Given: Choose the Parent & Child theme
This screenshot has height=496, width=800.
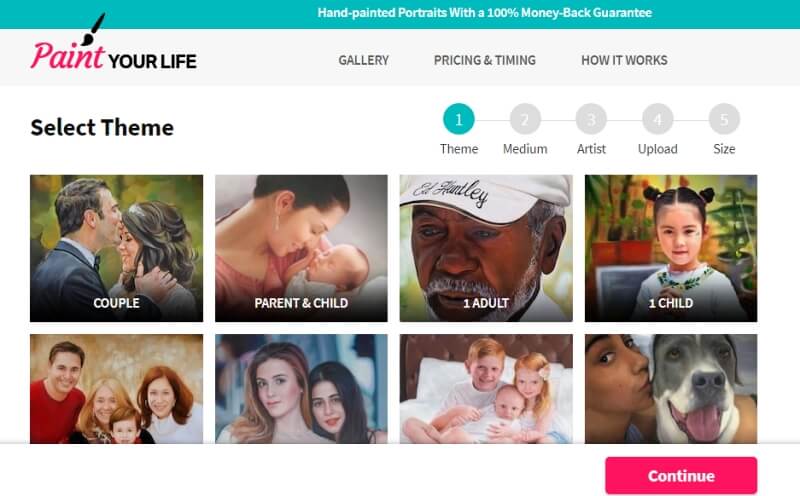Looking at the screenshot, I should [x=301, y=248].
